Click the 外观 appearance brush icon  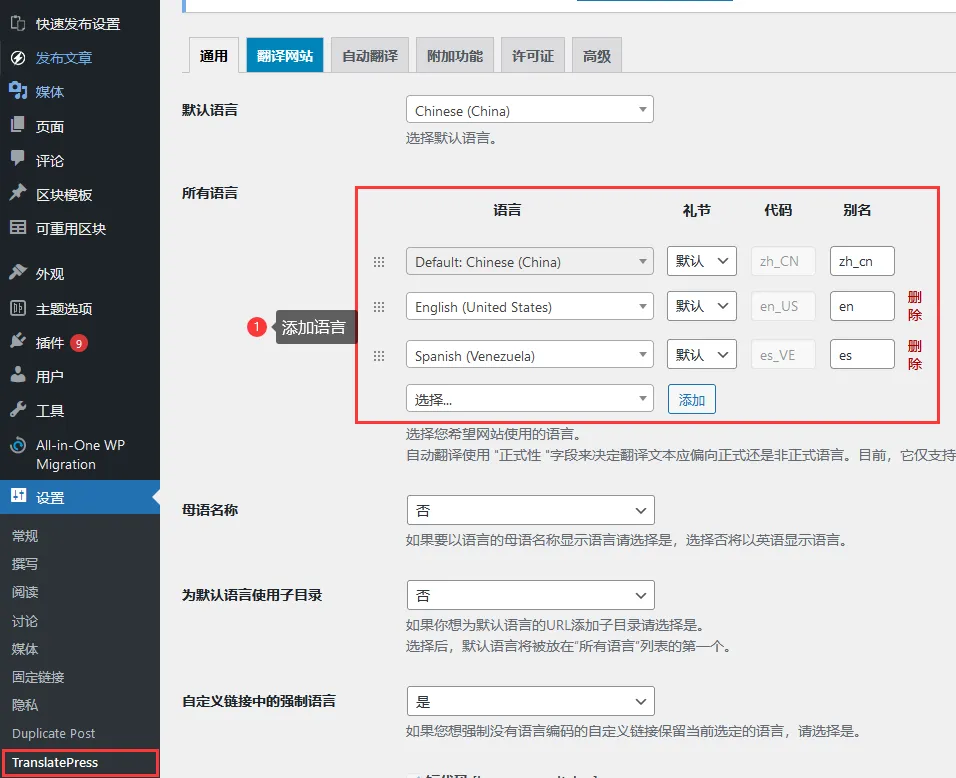18,273
